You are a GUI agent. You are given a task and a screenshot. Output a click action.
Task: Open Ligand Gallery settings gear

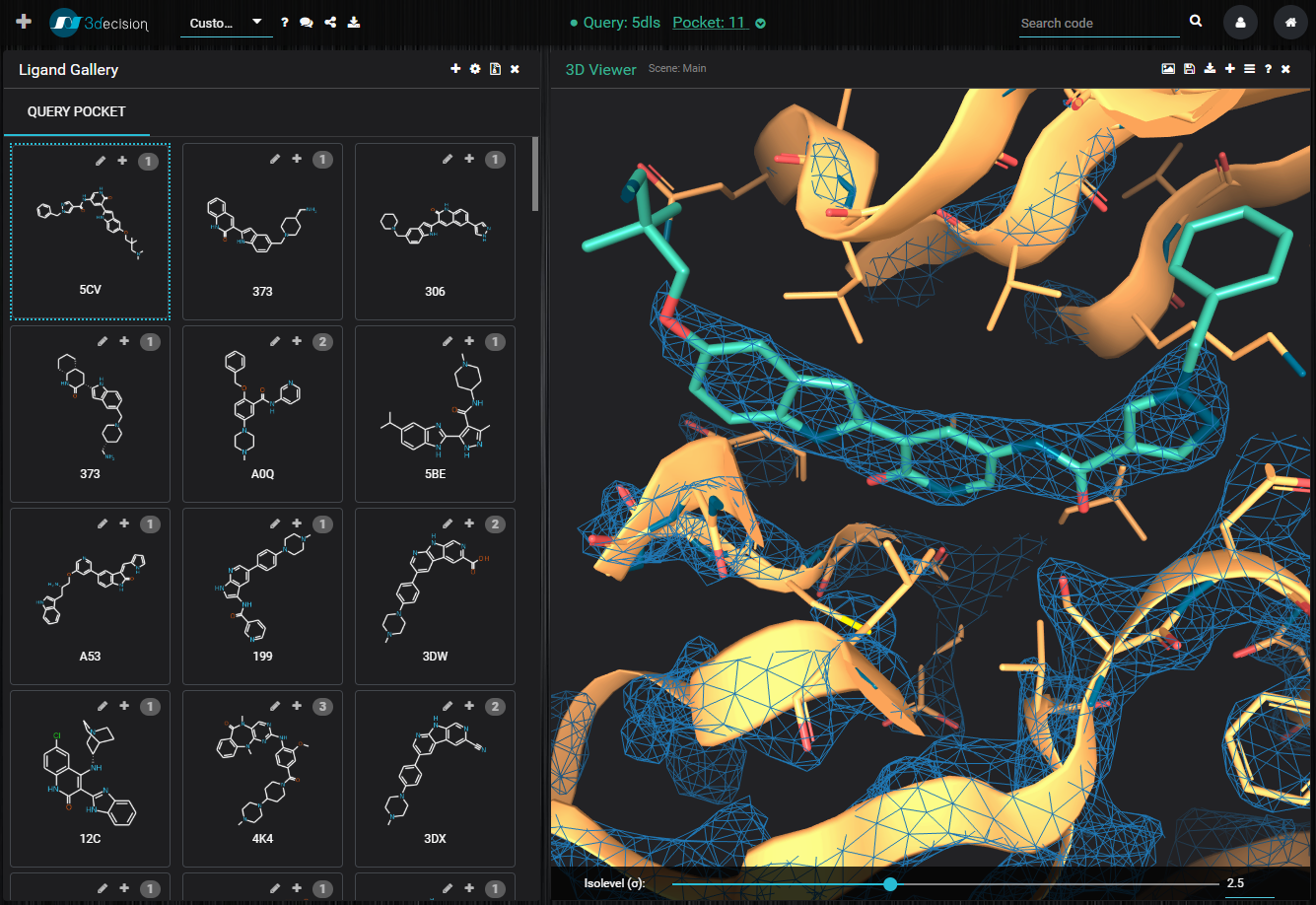475,69
